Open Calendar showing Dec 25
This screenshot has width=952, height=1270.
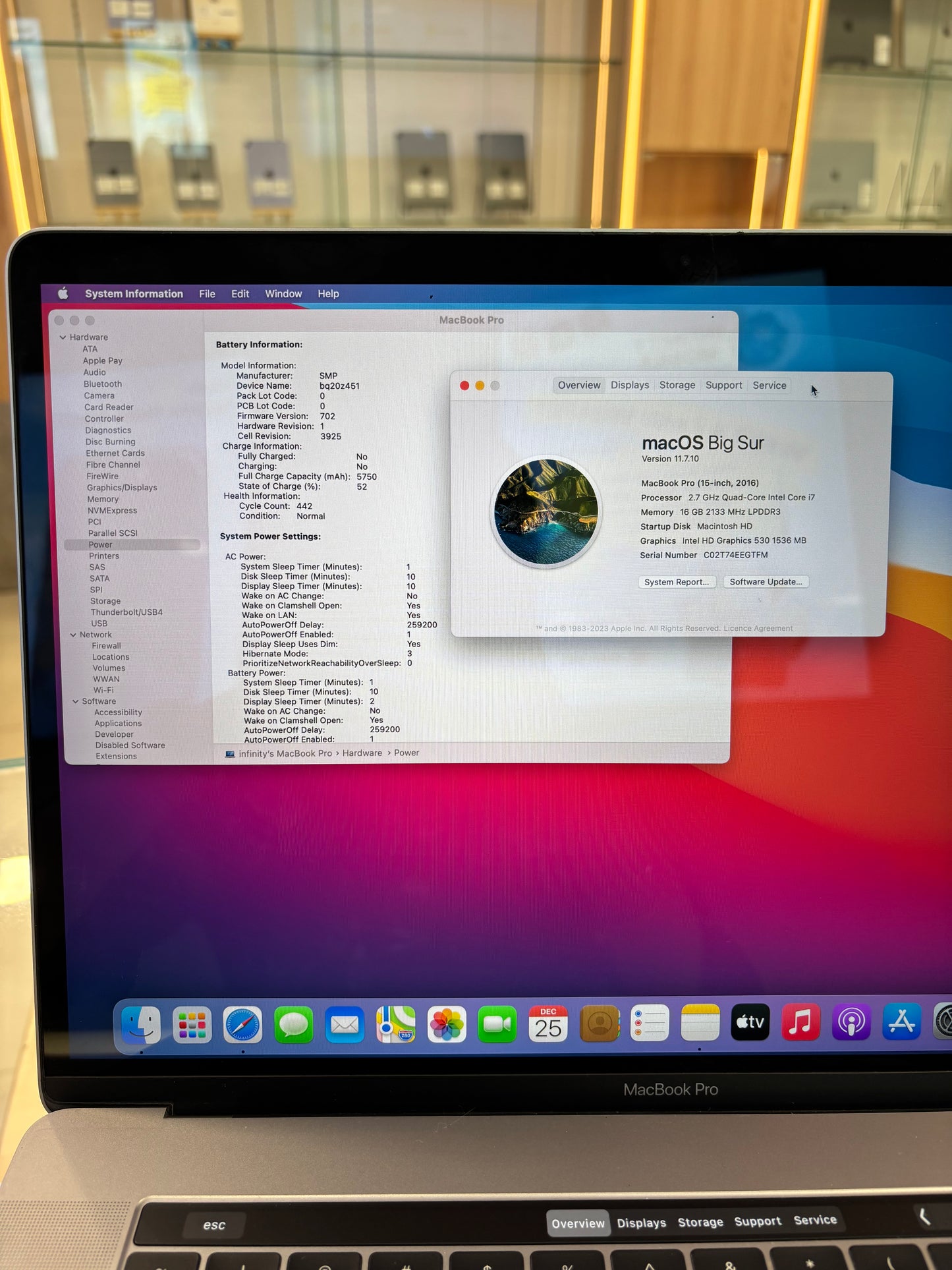548,1024
